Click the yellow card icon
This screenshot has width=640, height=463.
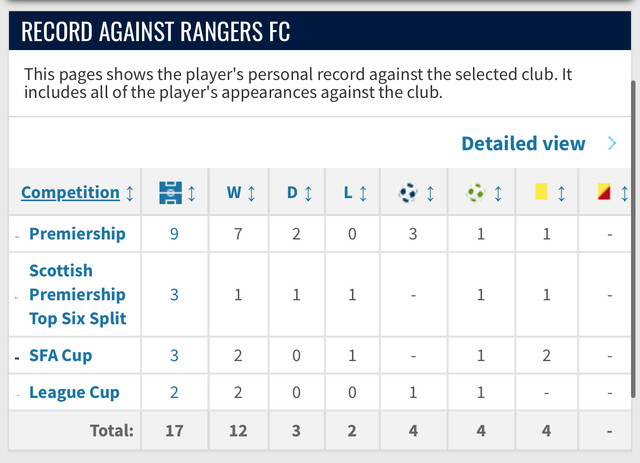pyautogui.click(x=541, y=191)
